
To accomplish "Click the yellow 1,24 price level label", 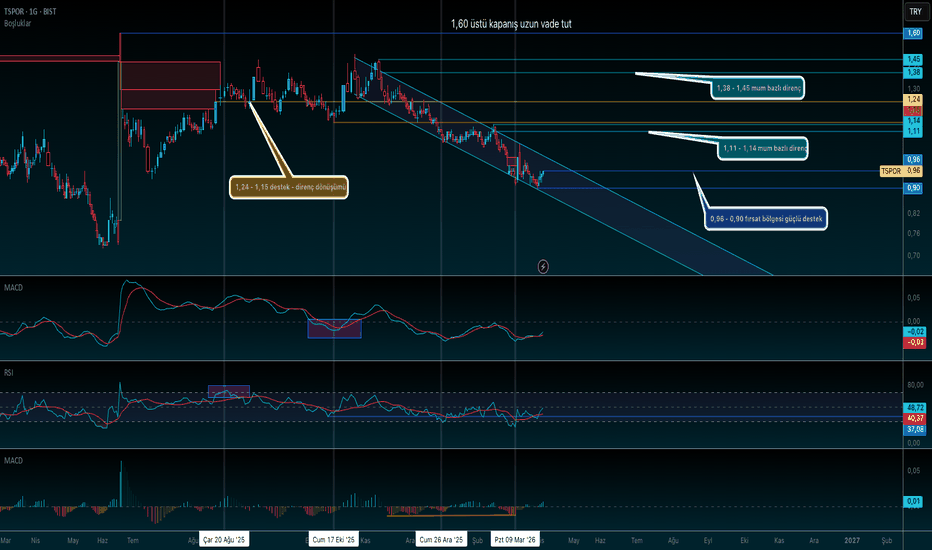I will (x=913, y=100).
